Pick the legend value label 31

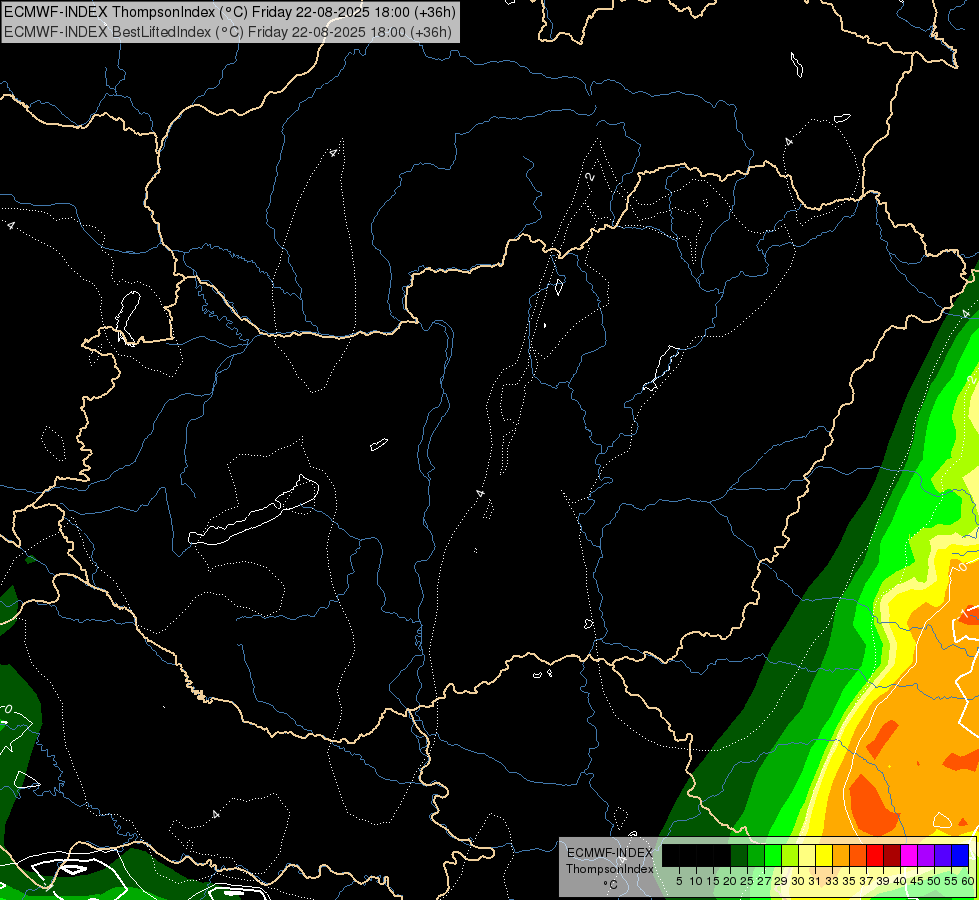click(815, 881)
